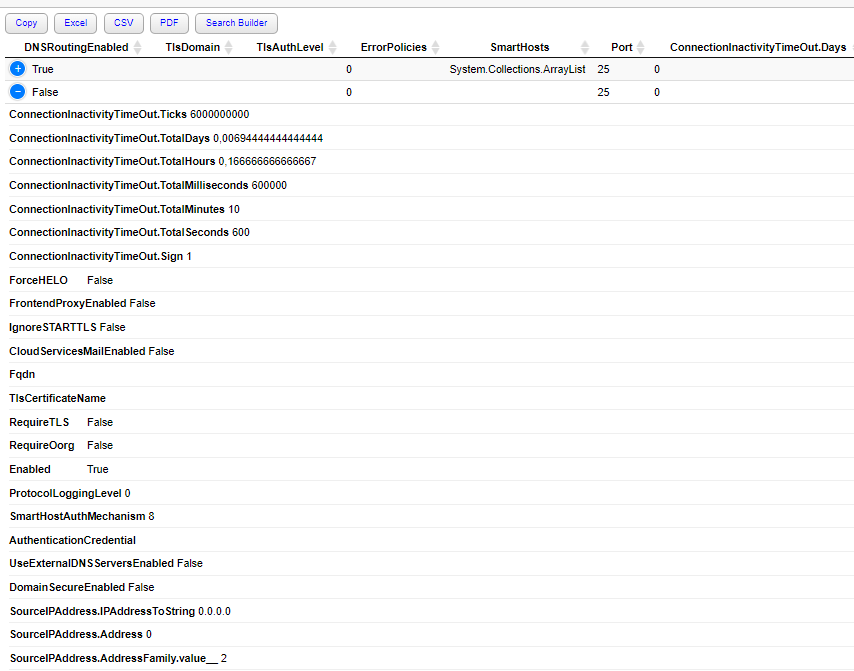Click the RequireTLS False row
Image resolution: width=854 pixels, height=671 pixels.
[429, 422]
